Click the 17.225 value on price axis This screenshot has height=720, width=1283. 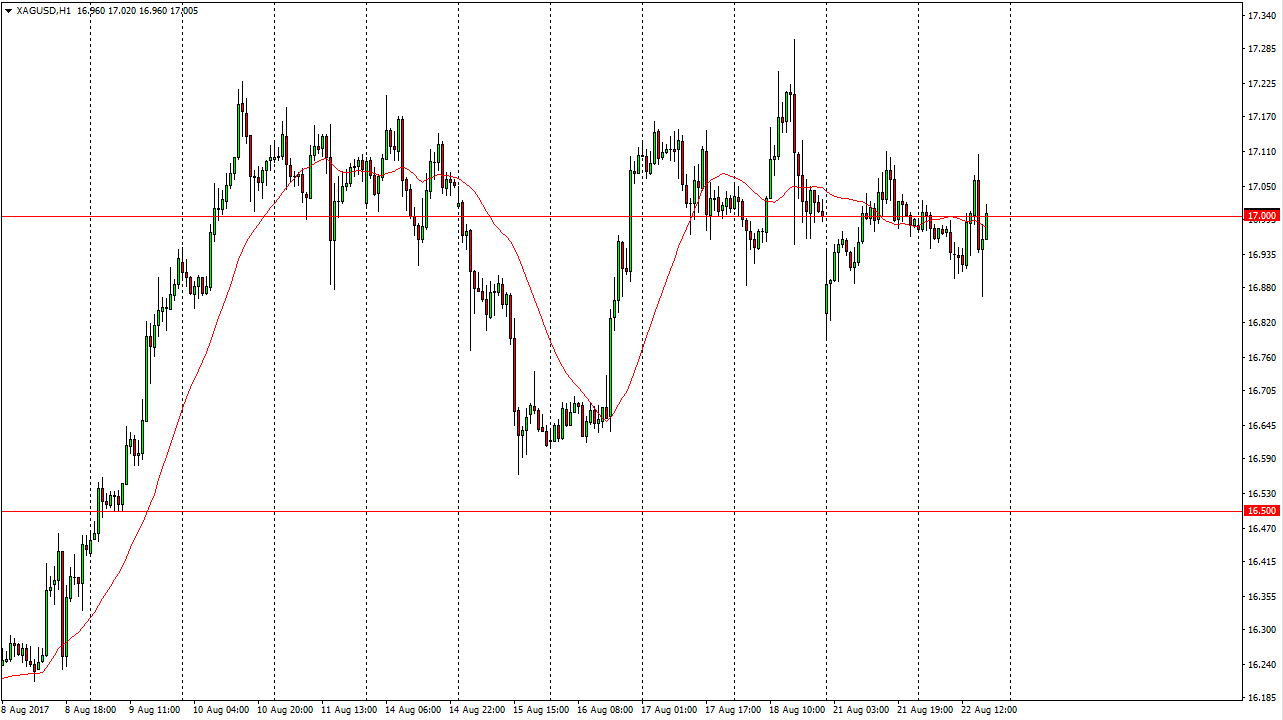point(1261,84)
